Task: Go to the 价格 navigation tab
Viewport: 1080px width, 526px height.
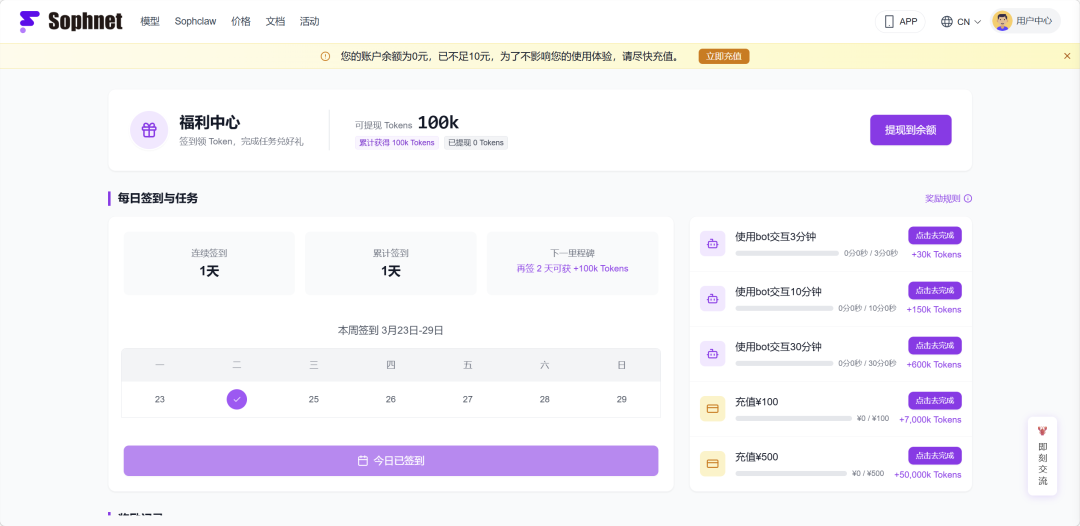Action: [241, 21]
